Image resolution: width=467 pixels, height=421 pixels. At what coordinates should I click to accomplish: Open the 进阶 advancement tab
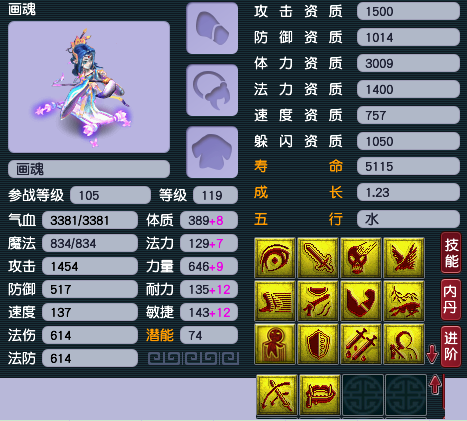click(x=451, y=347)
